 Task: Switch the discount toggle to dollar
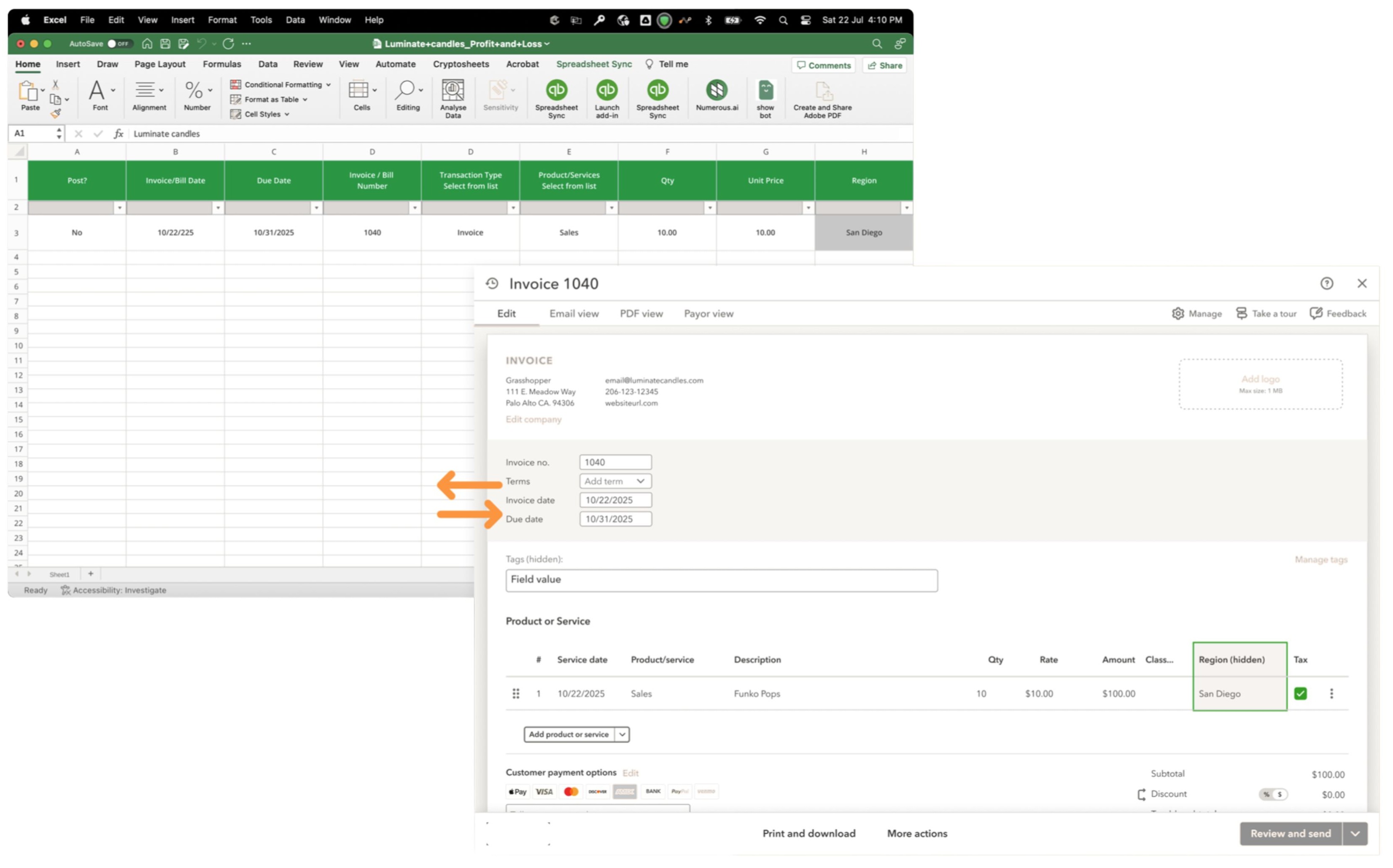pos(1280,795)
